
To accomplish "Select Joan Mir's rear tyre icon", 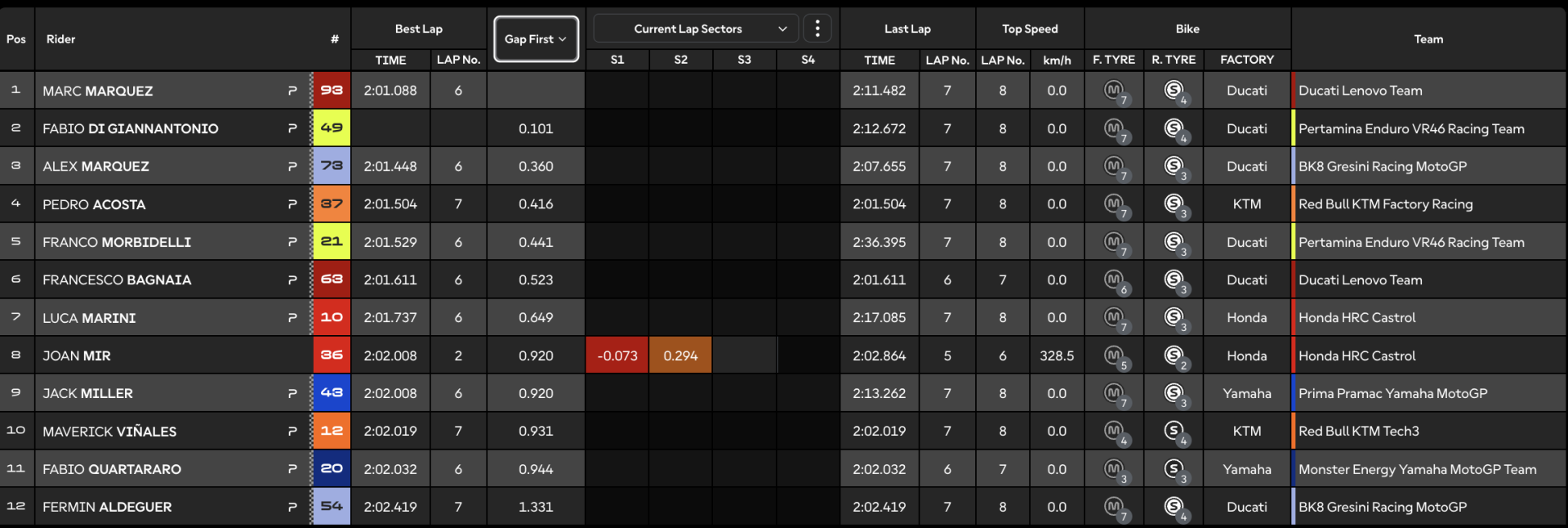I will [x=1175, y=356].
